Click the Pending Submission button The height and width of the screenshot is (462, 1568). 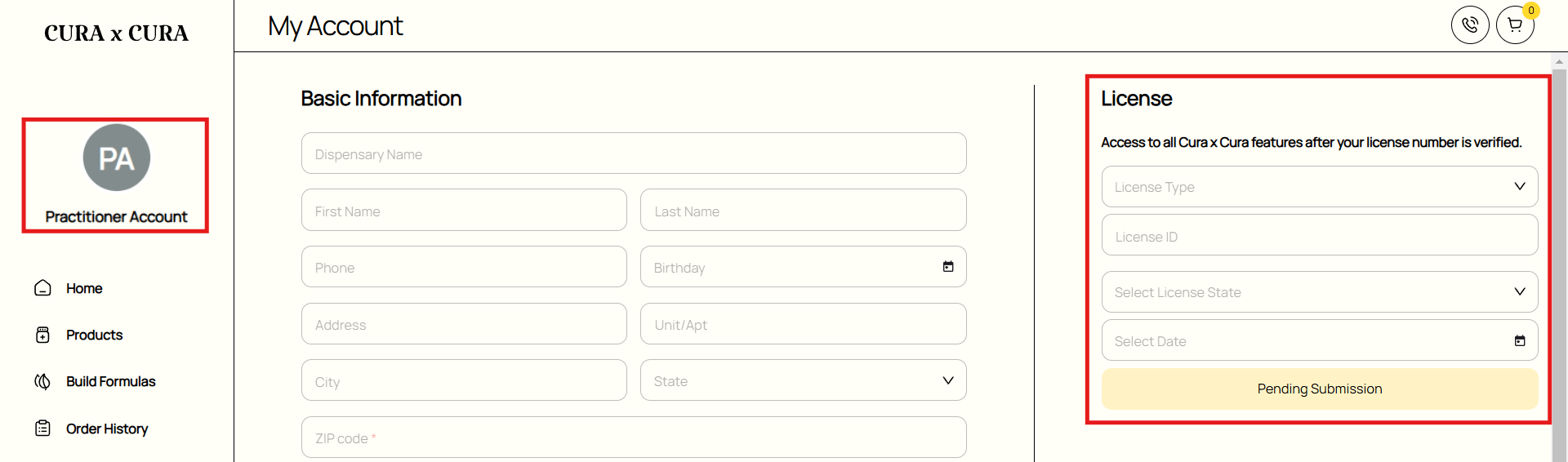(x=1320, y=389)
